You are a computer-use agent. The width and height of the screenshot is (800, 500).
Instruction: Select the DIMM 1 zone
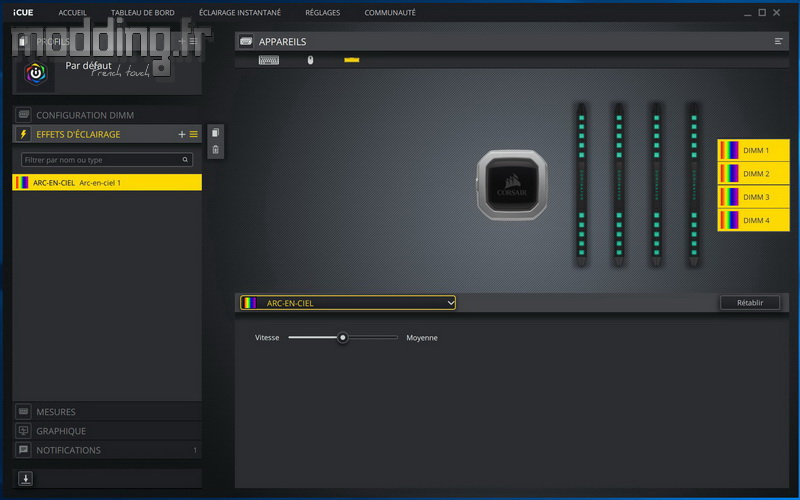click(754, 151)
